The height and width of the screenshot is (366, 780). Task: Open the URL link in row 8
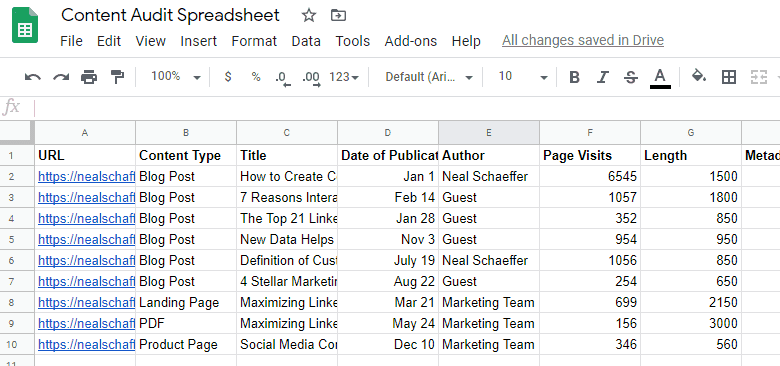(x=87, y=302)
